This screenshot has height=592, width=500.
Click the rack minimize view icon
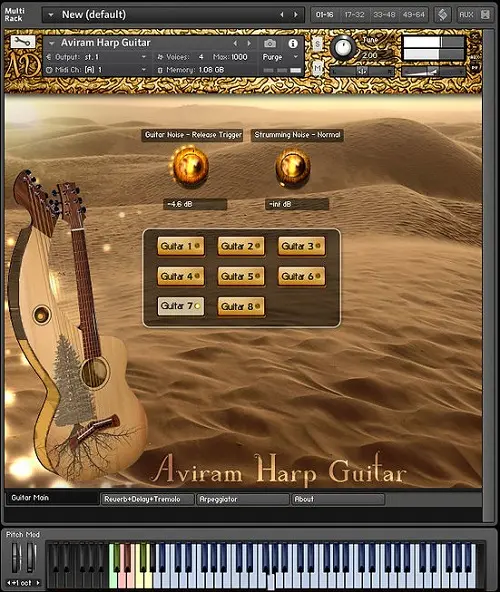coord(485,15)
